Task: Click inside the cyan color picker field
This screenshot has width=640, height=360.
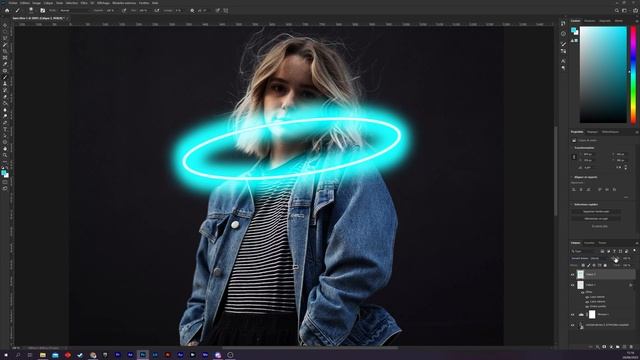Action: click(603, 75)
